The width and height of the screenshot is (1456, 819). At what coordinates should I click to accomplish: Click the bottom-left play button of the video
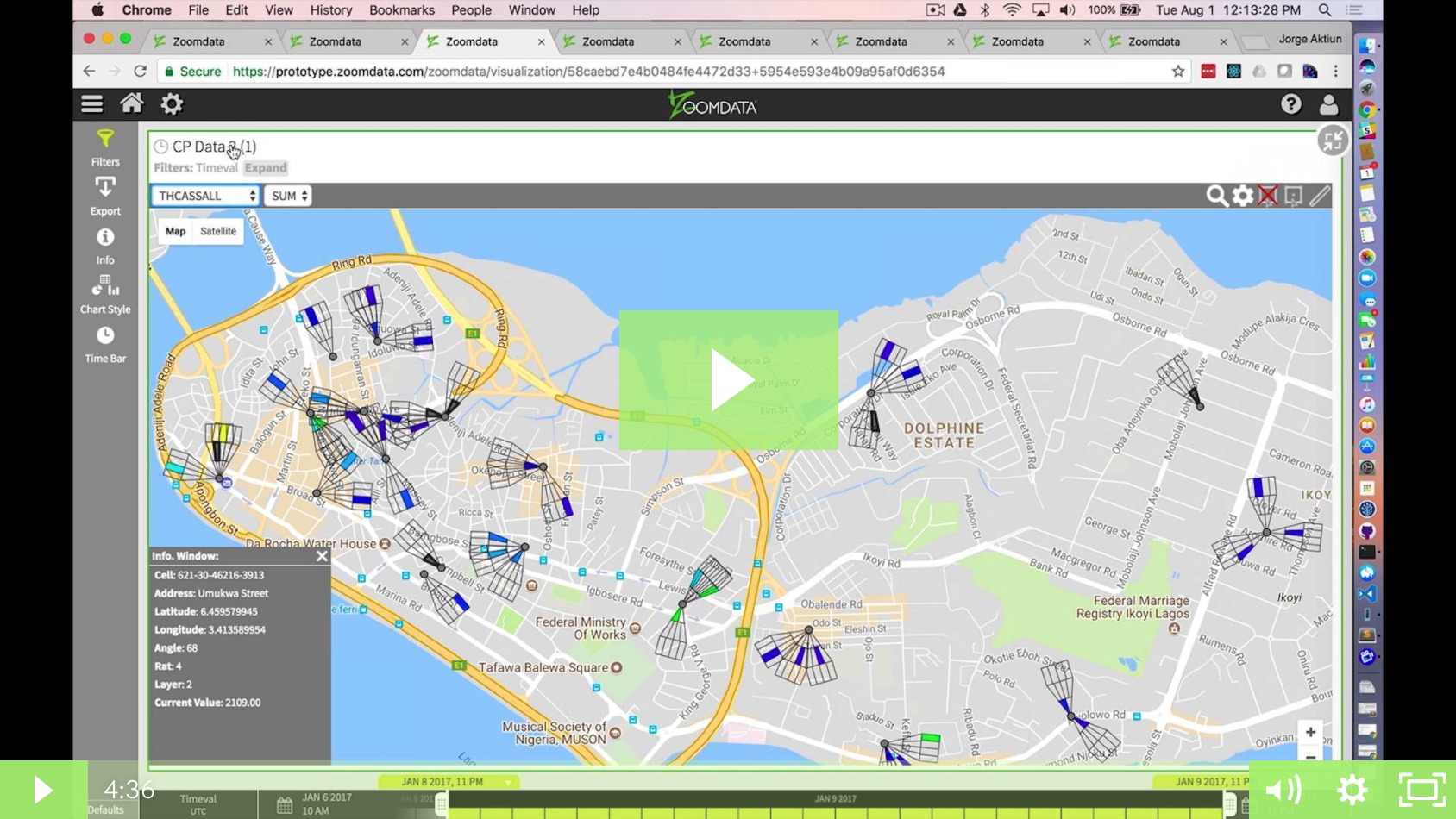pos(43,790)
